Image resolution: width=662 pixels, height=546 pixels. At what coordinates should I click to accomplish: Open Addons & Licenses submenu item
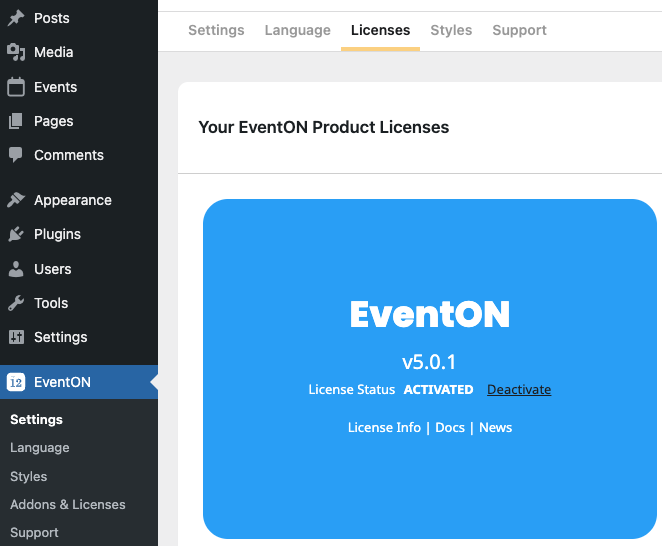pyautogui.click(x=68, y=505)
